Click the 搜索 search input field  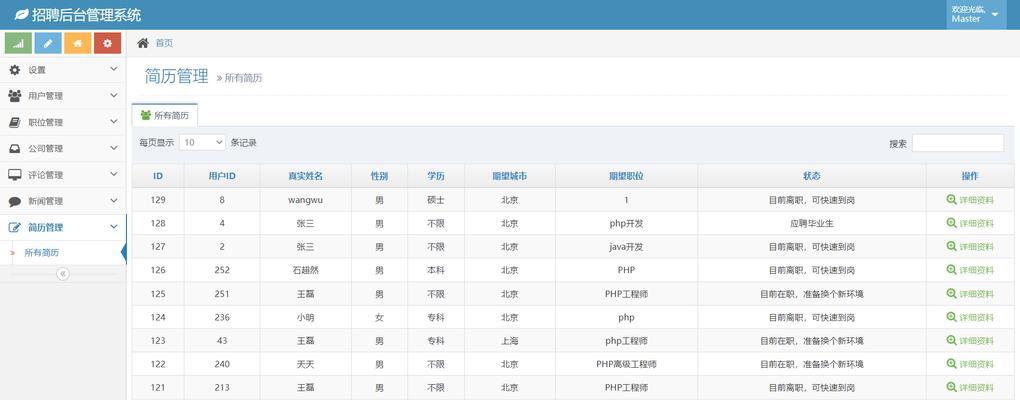click(x=958, y=143)
